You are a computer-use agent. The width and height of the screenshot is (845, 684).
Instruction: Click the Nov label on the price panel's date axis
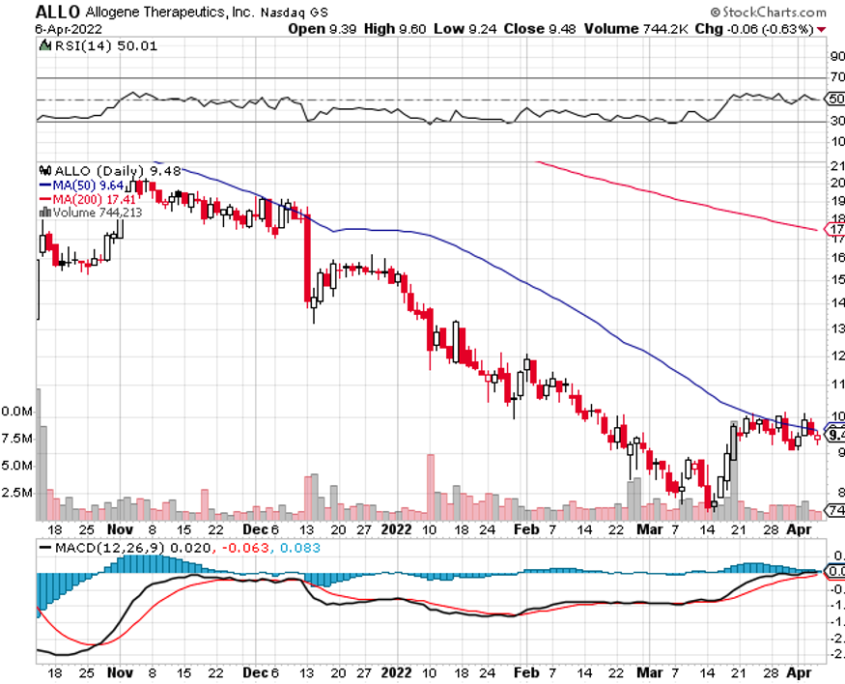pyautogui.click(x=120, y=529)
